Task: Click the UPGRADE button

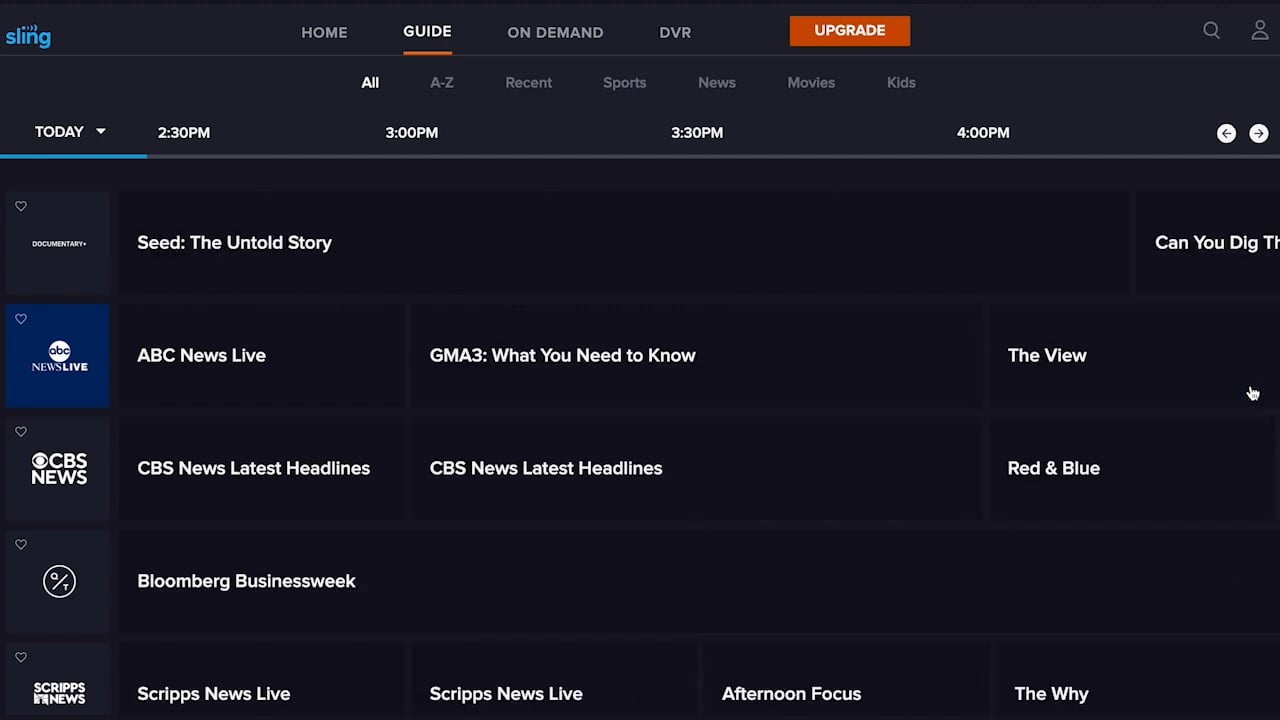Action: click(849, 30)
